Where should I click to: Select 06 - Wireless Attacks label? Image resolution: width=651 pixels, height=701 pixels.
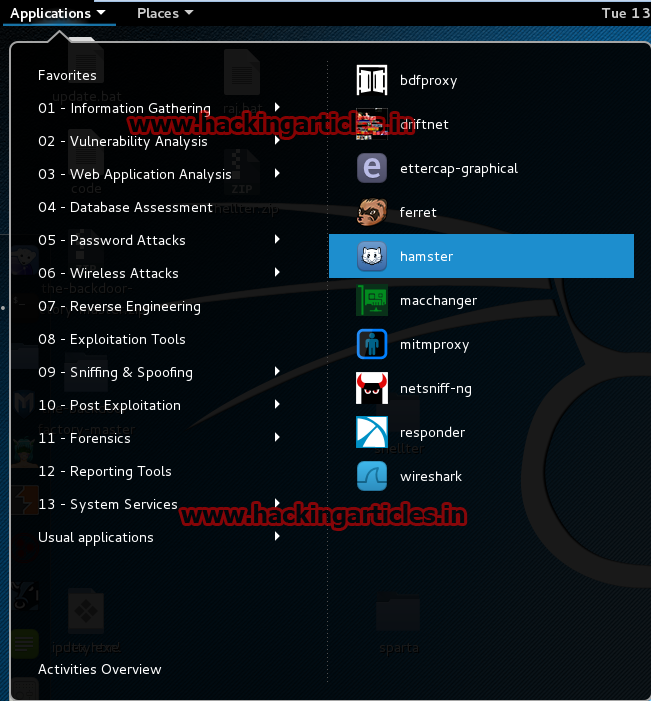click(x=108, y=273)
